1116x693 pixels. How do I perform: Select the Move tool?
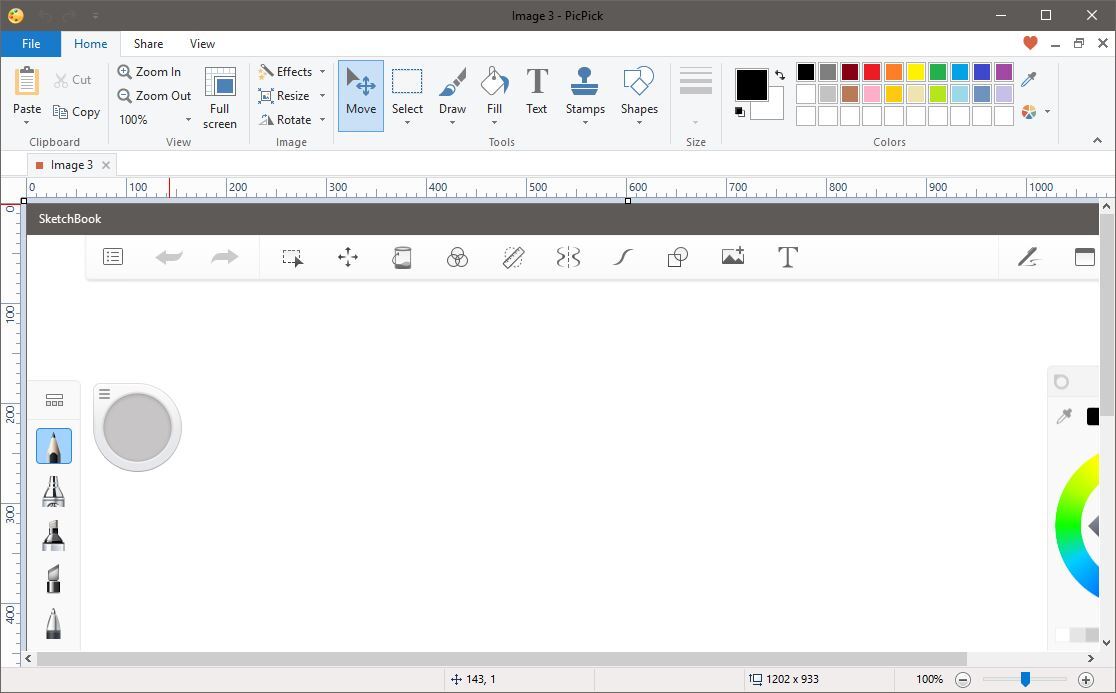pyautogui.click(x=361, y=95)
